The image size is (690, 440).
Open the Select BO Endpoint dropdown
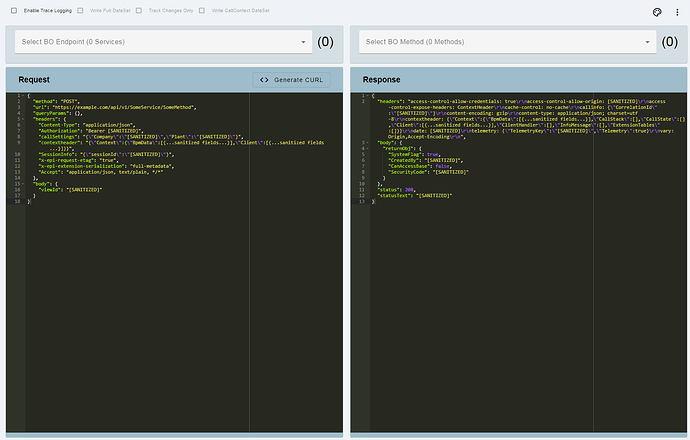point(163,42)
